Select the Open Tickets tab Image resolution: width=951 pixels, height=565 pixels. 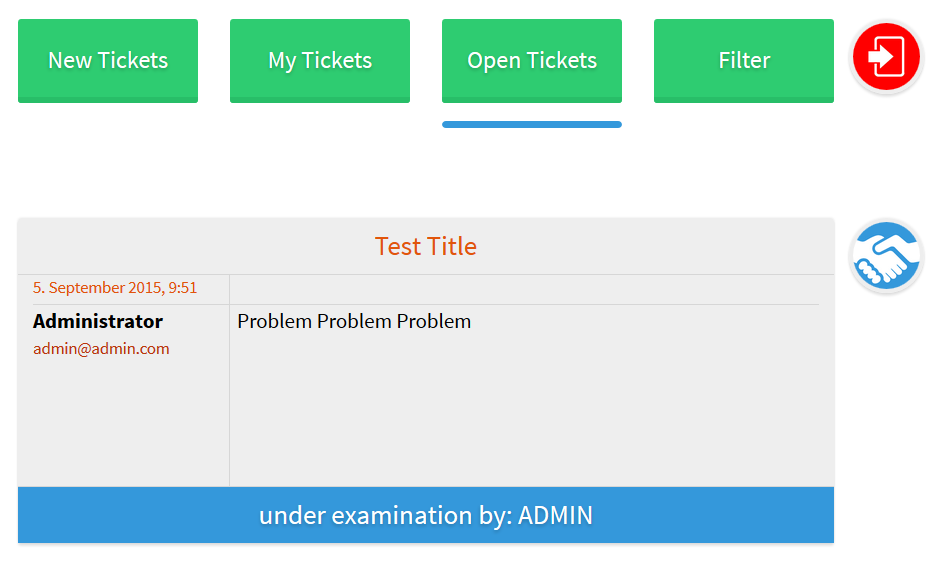tap(532, 60)
